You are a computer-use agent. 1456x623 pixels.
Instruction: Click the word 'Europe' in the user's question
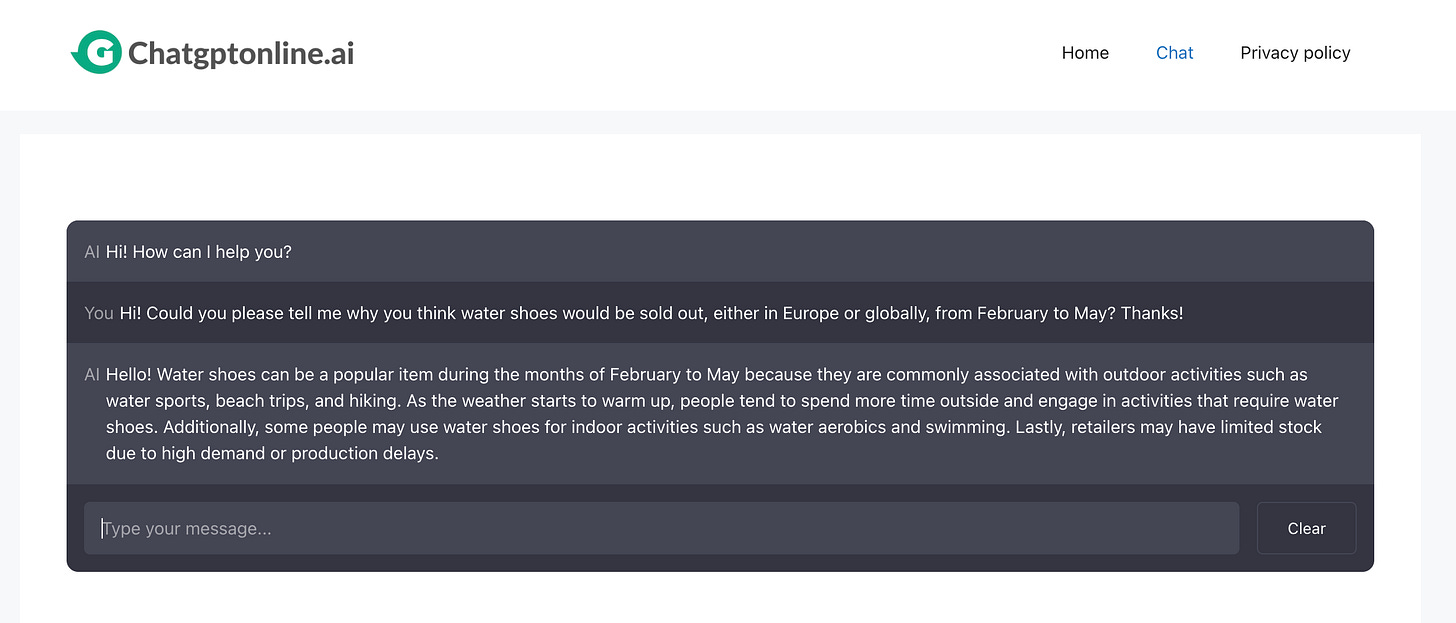810,313
